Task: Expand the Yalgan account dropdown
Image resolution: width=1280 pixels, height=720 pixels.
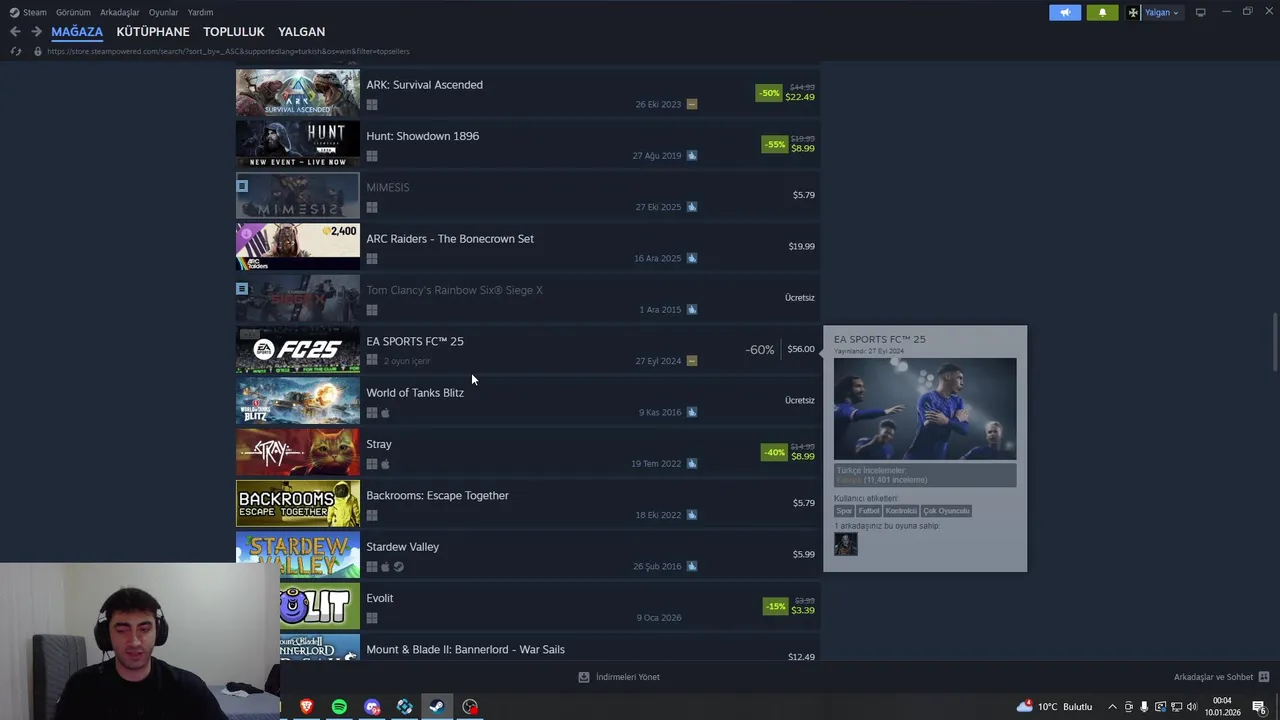Action: [1176, 13]
